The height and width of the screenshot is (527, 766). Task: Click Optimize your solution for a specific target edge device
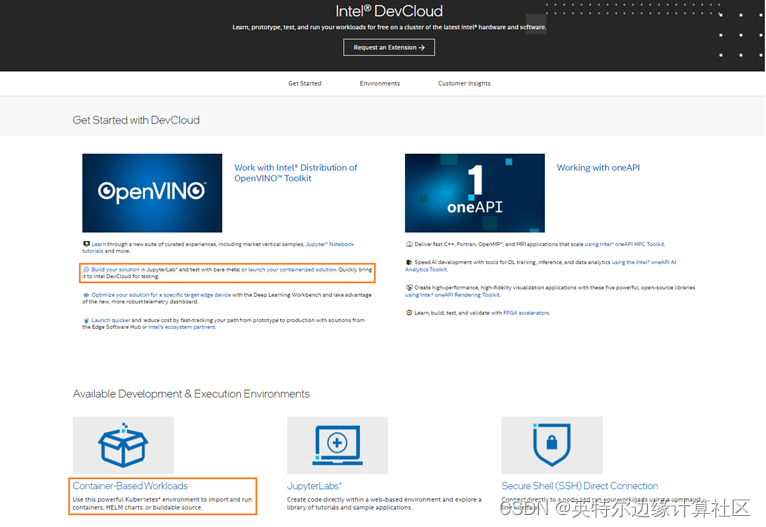coord(161,295)
